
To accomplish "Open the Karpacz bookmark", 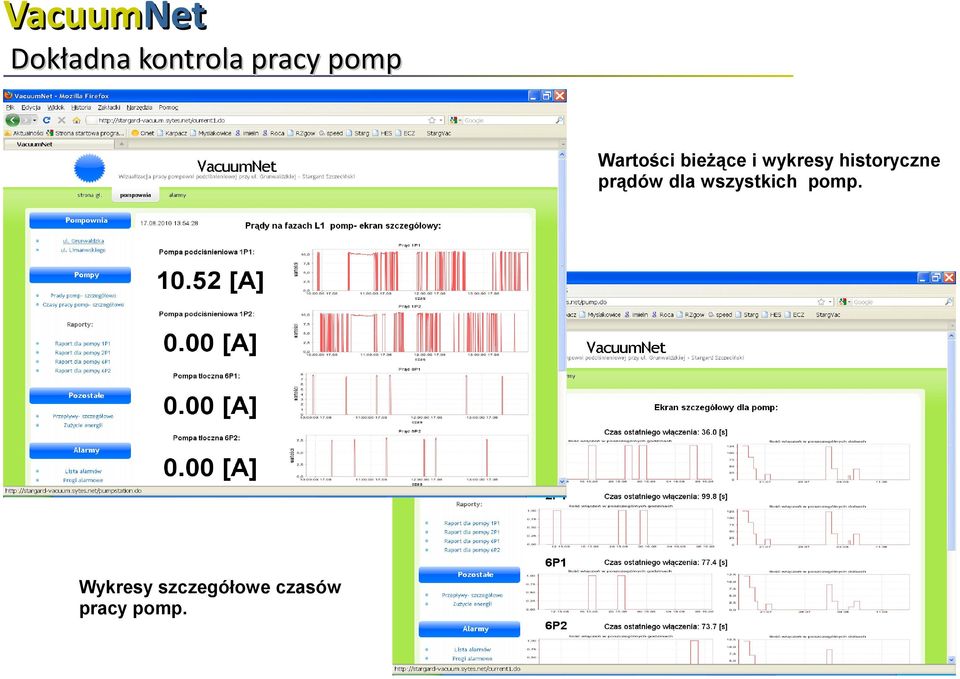I will coord(172,133).
